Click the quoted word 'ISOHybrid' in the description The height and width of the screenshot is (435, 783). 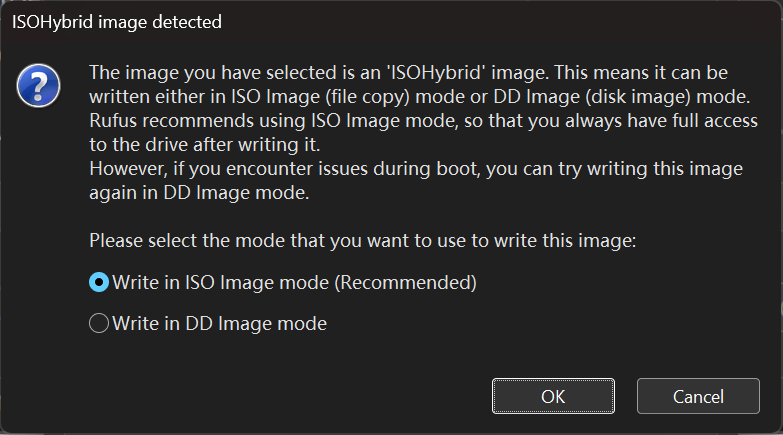click(436, 73)
